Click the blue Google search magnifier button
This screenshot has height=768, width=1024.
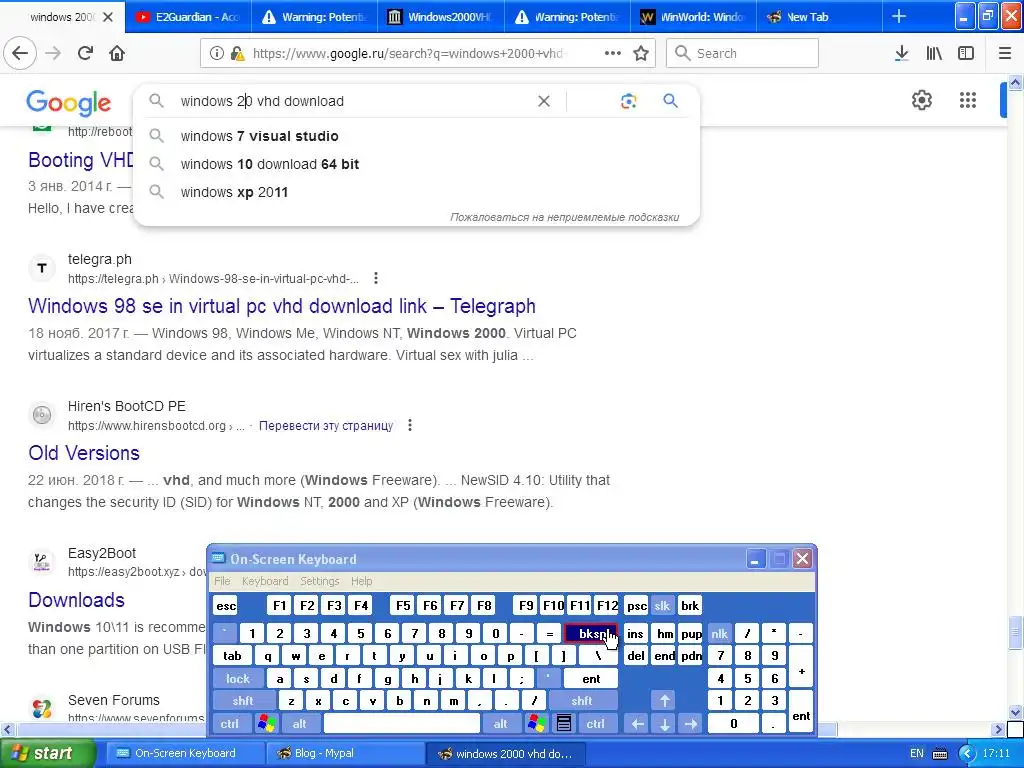click(x=670, y=101)
